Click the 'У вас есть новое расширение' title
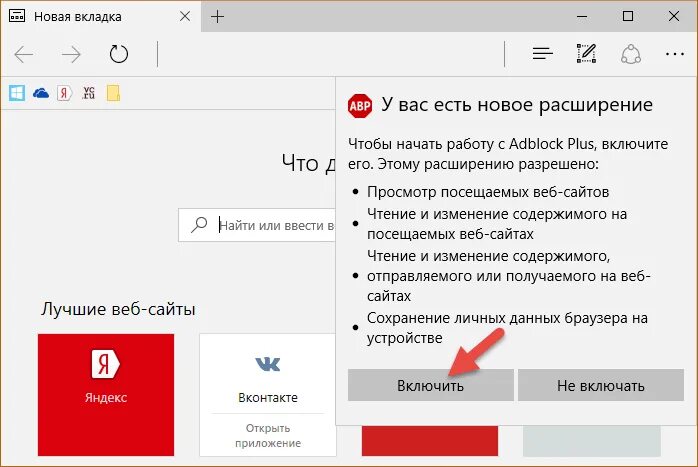698x467 pixels. tap(517, 105)
